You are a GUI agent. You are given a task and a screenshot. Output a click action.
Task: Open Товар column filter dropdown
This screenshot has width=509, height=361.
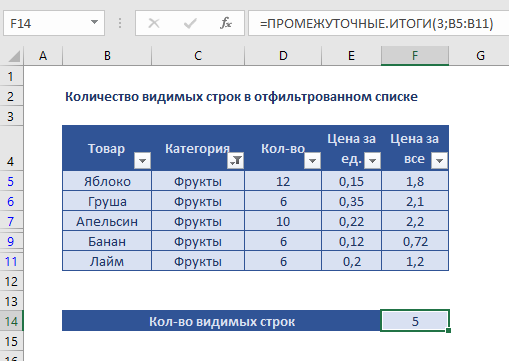point(142,161)
